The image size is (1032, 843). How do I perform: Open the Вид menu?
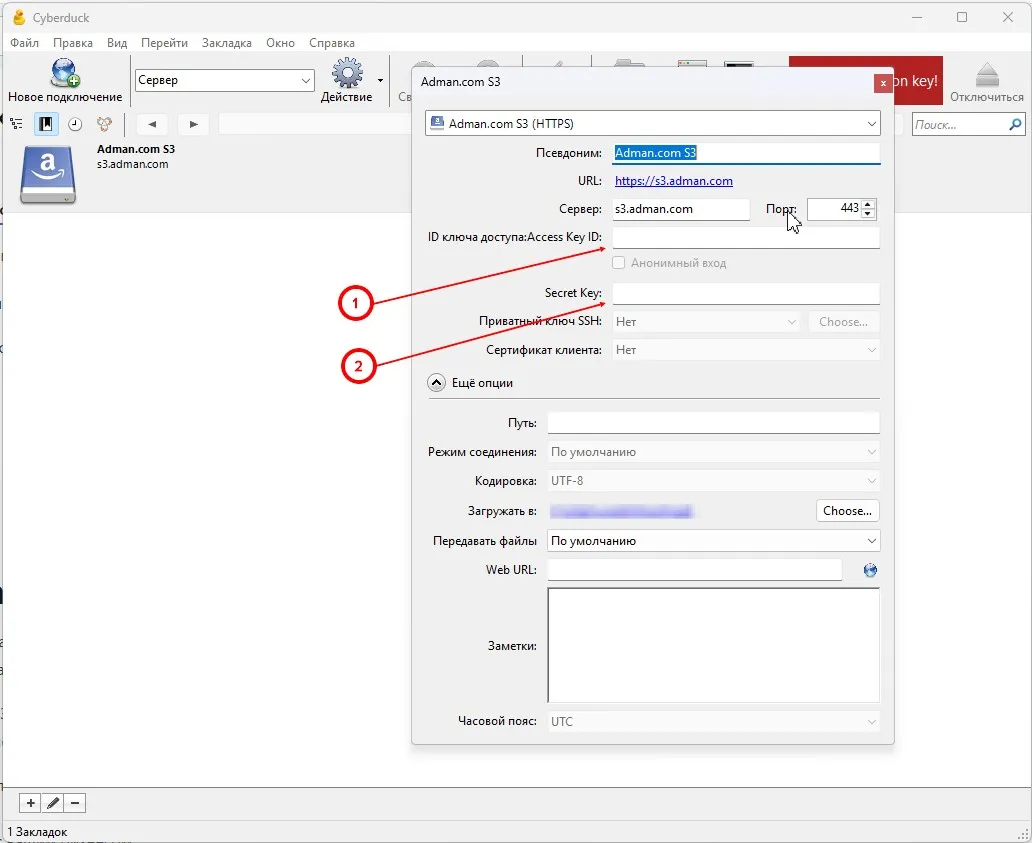coord(116,43)
